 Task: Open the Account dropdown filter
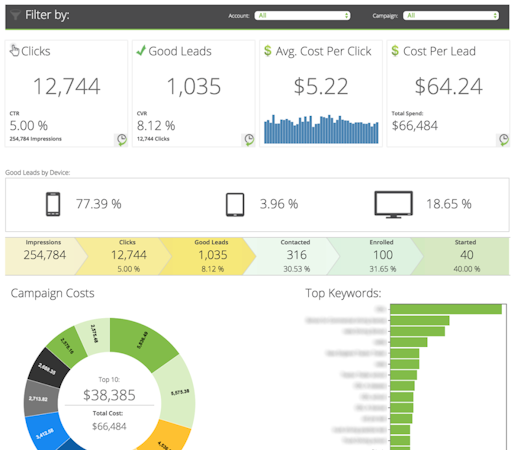click(x=302, y=15)
